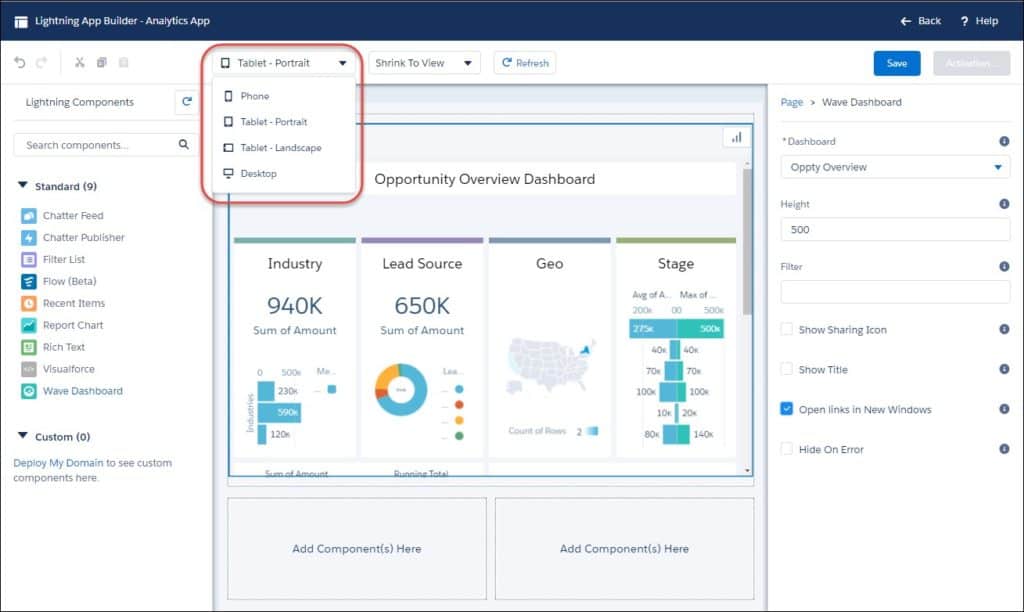The image size is (1024, 612).
Task: Enable the Hide On Error checkbox
Action: click(786, 449)
